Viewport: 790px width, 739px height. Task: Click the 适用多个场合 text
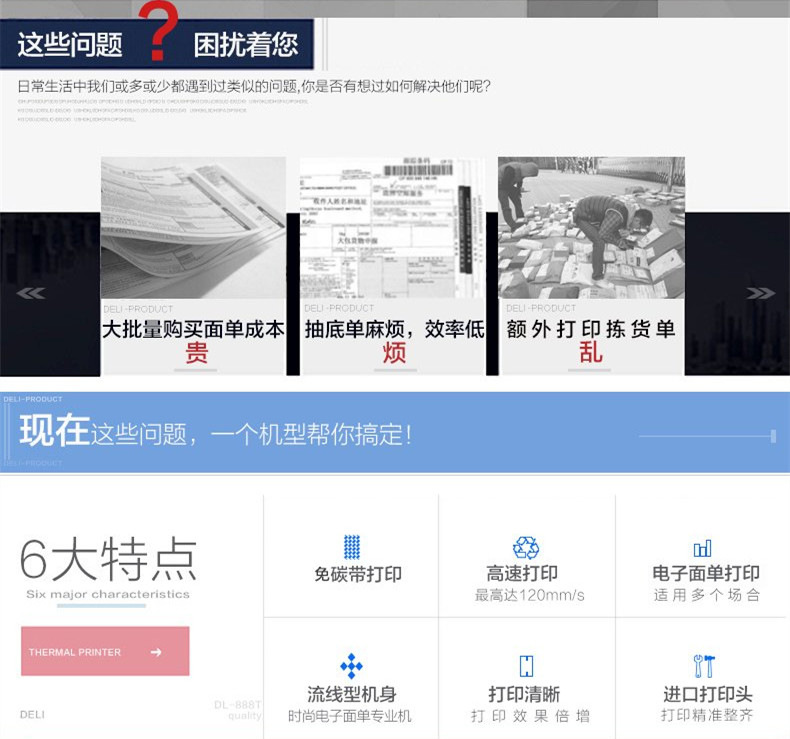pyautogui.click(x=707, y=595)
